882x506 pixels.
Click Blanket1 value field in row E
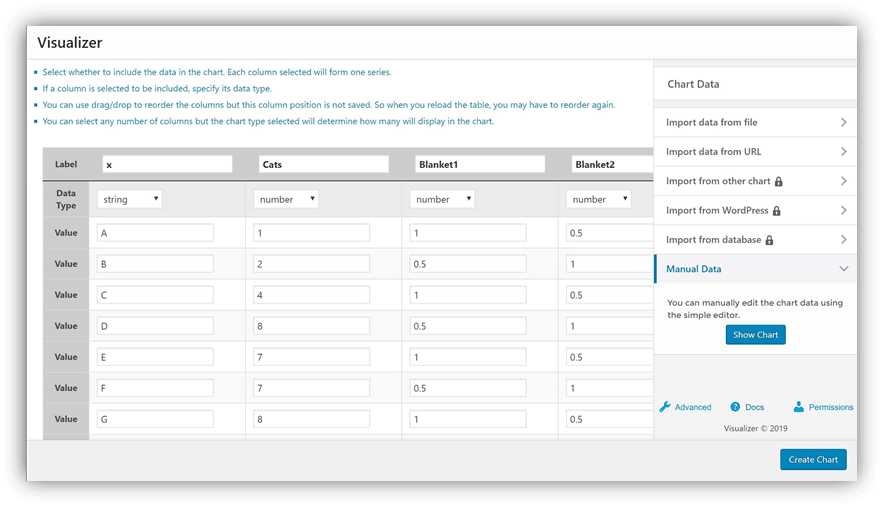[x=467, y=356]
